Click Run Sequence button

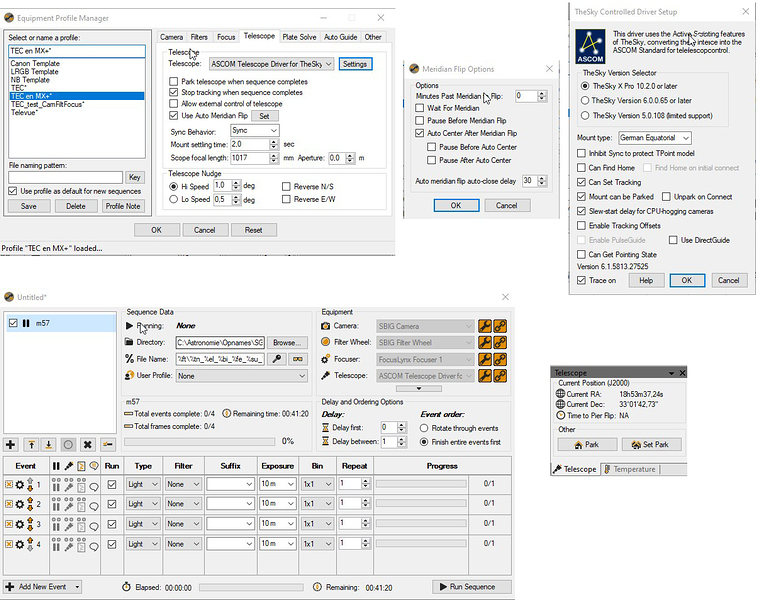[472, 587]
